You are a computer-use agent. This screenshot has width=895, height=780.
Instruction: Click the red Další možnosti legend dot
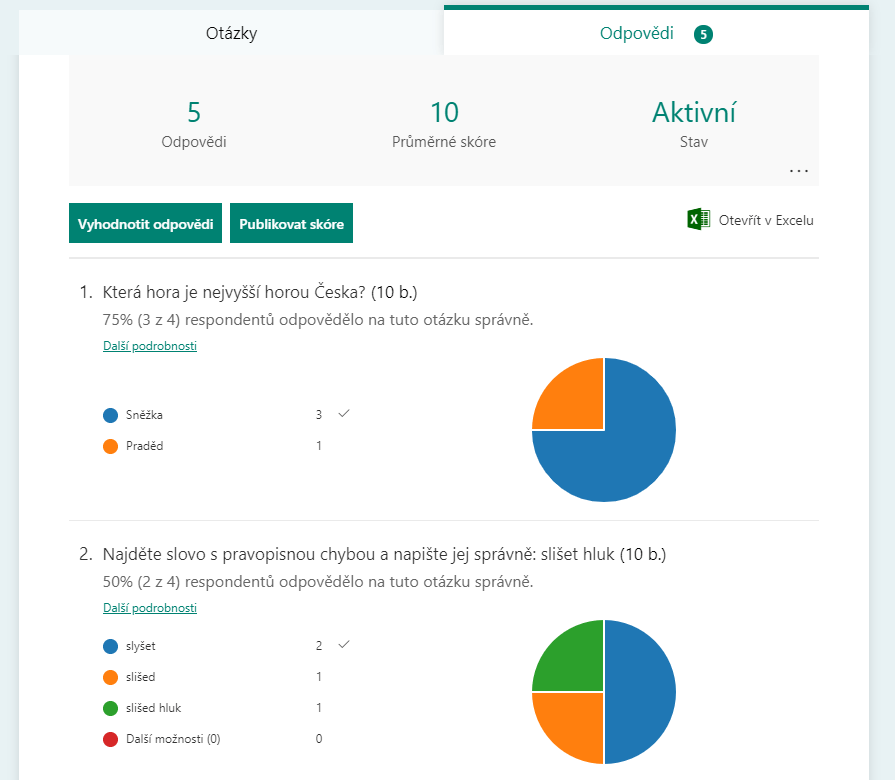[110, 739]
